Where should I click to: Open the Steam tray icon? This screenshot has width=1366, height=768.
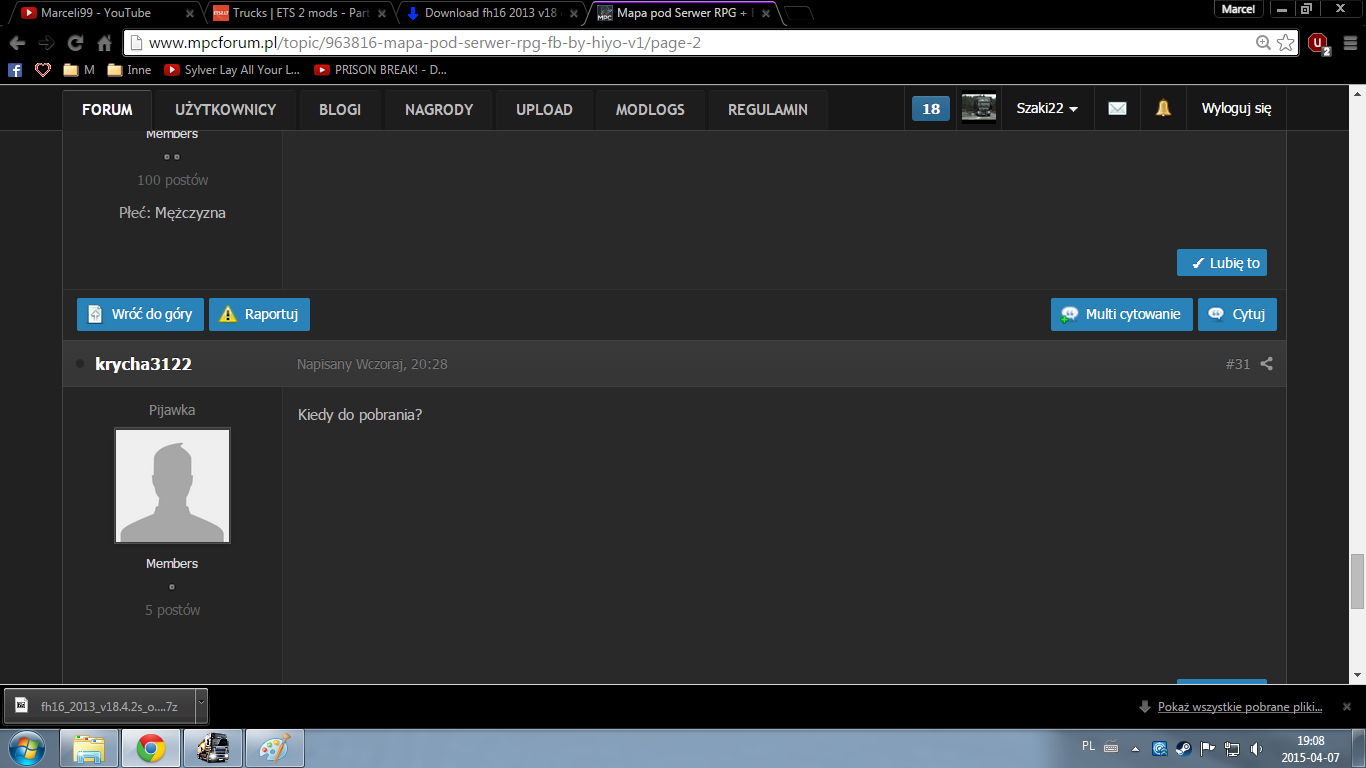[1183, 748]
